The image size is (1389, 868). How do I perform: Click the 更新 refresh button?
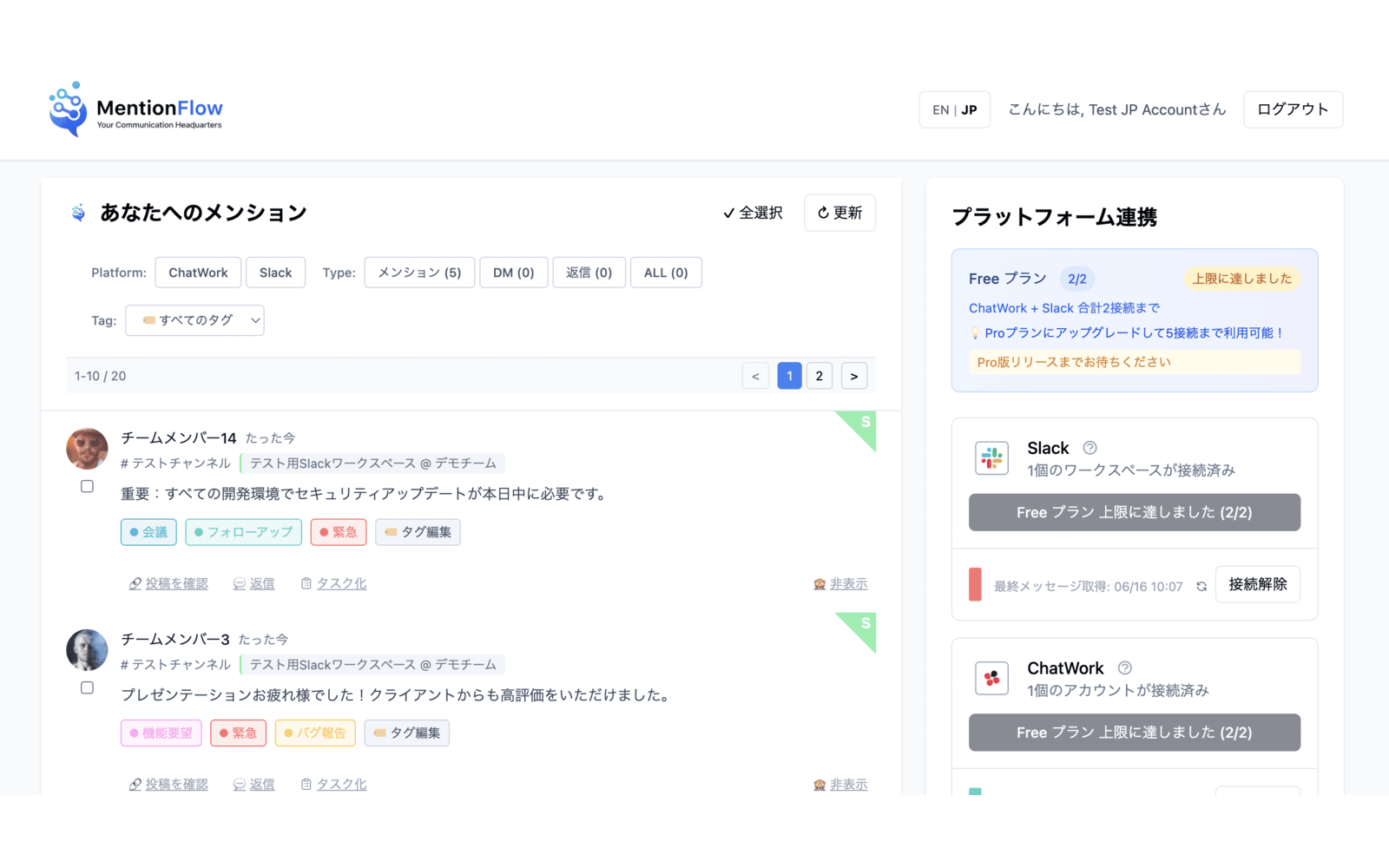coord(839,214)
